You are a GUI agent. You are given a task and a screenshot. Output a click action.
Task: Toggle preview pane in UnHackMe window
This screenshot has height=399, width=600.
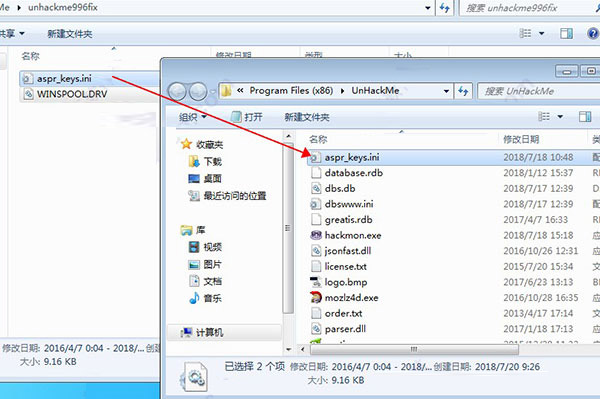tap(585, 117)
